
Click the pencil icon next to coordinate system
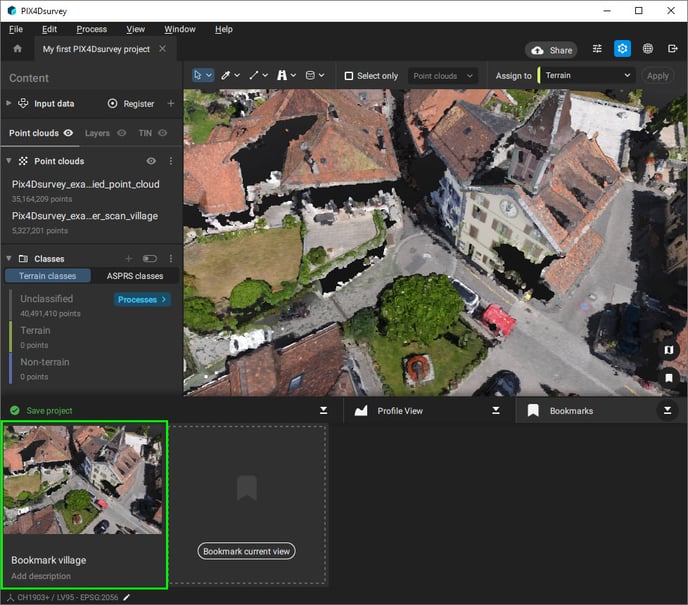point(127,597)
